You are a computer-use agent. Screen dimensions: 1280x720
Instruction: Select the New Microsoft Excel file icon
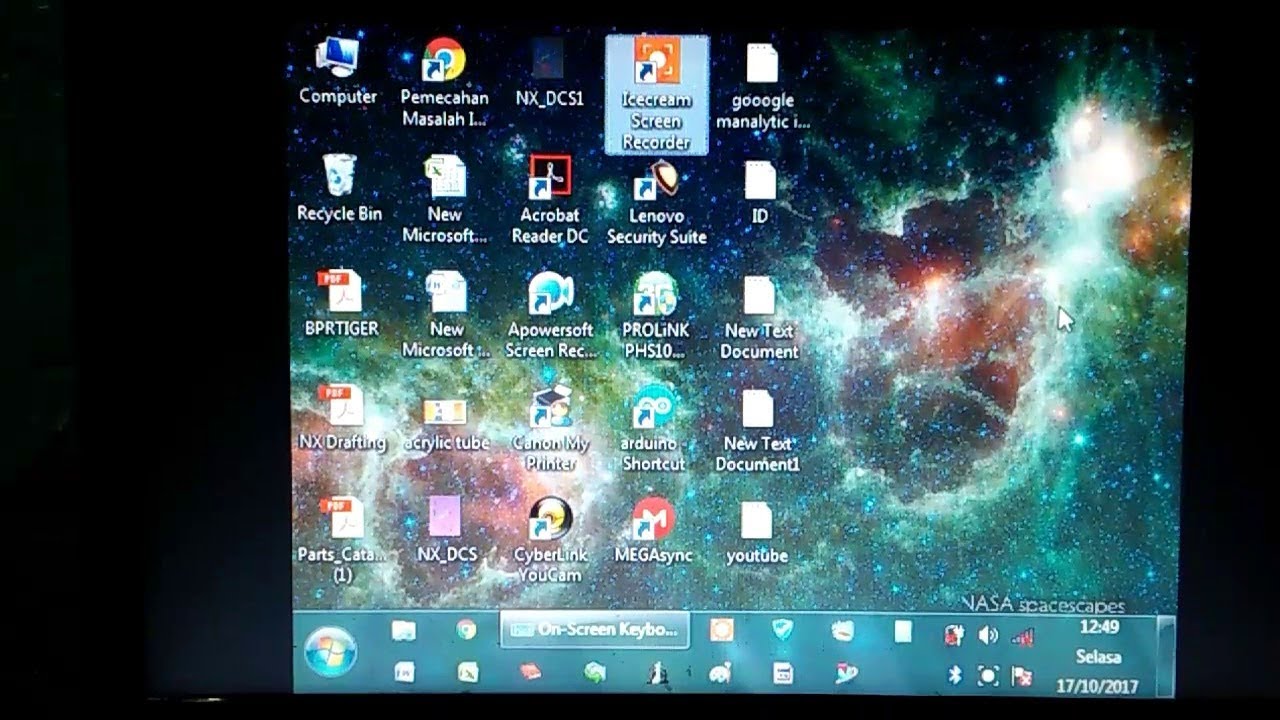[444, 200]
